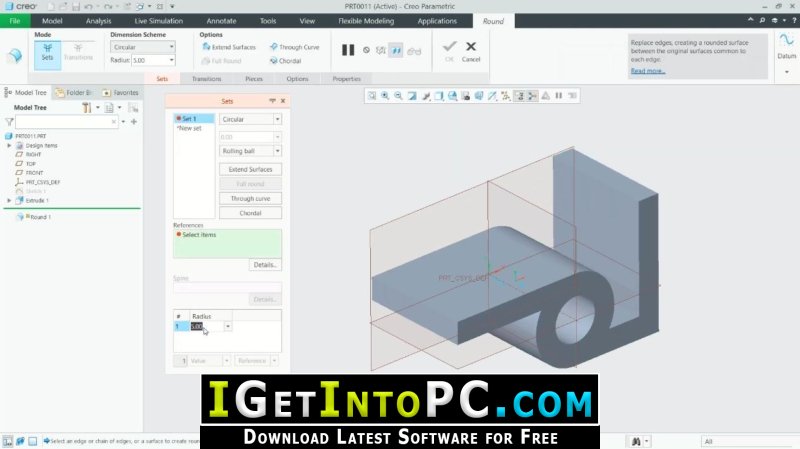800x449 pixels.
Task: Open Properties dashboard tab
Action: click(346, 79)
